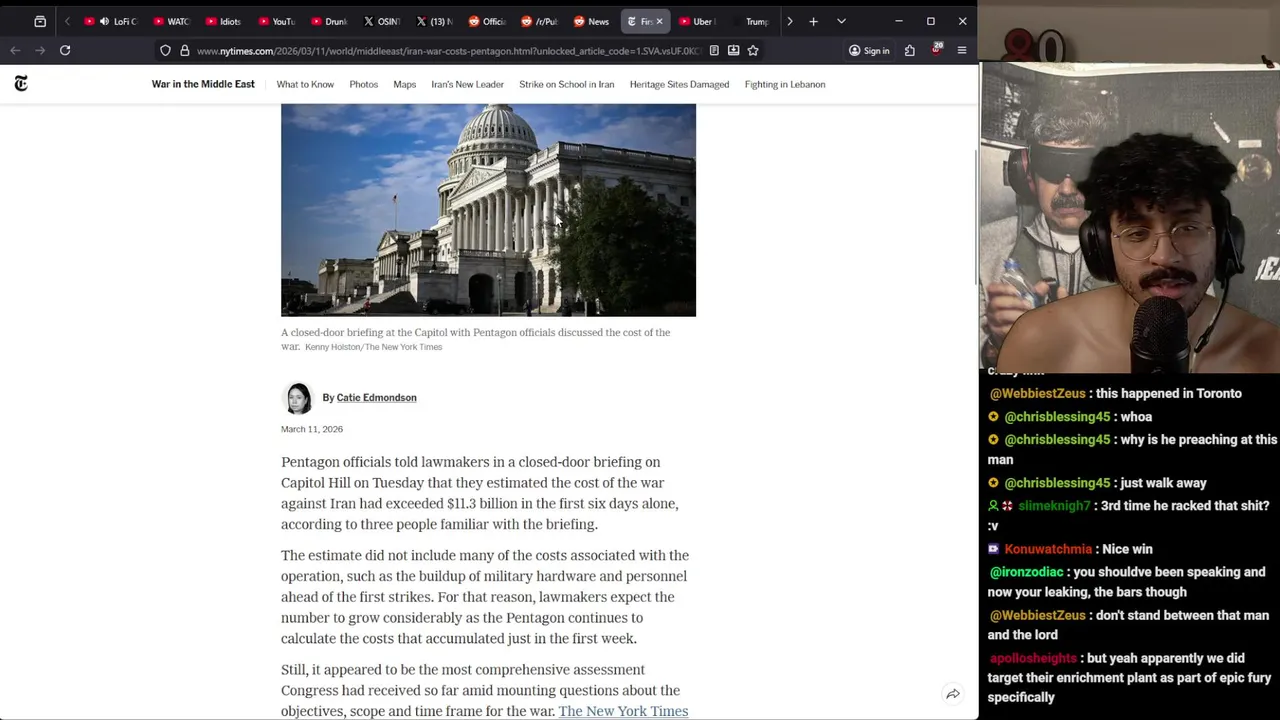
Task: Switch to the Idiots YouTube tab
Action: click(x=222, y=21)
